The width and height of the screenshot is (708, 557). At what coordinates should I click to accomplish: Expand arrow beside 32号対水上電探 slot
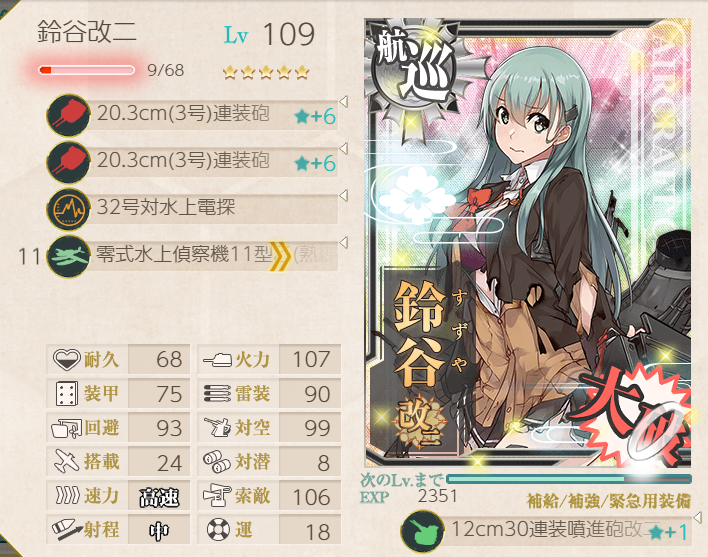click(x=344, y=195)
